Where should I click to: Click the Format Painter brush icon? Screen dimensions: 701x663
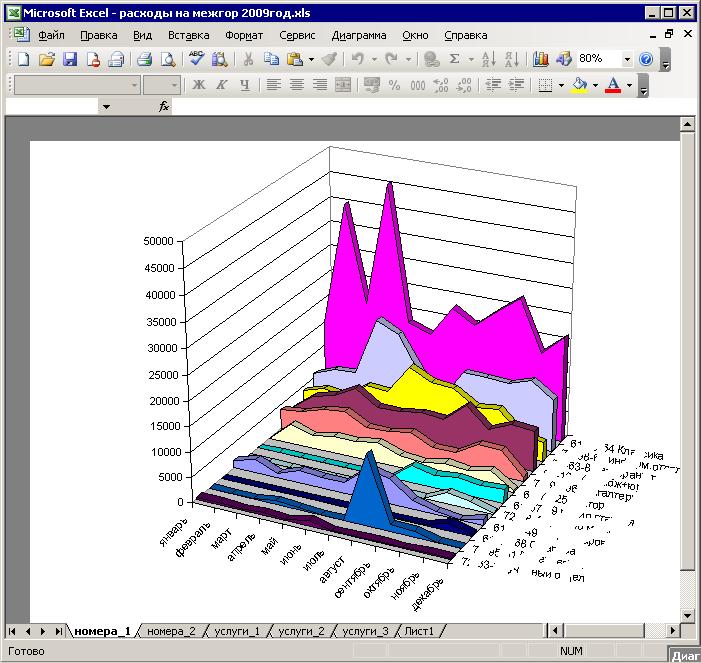[329, 59]
